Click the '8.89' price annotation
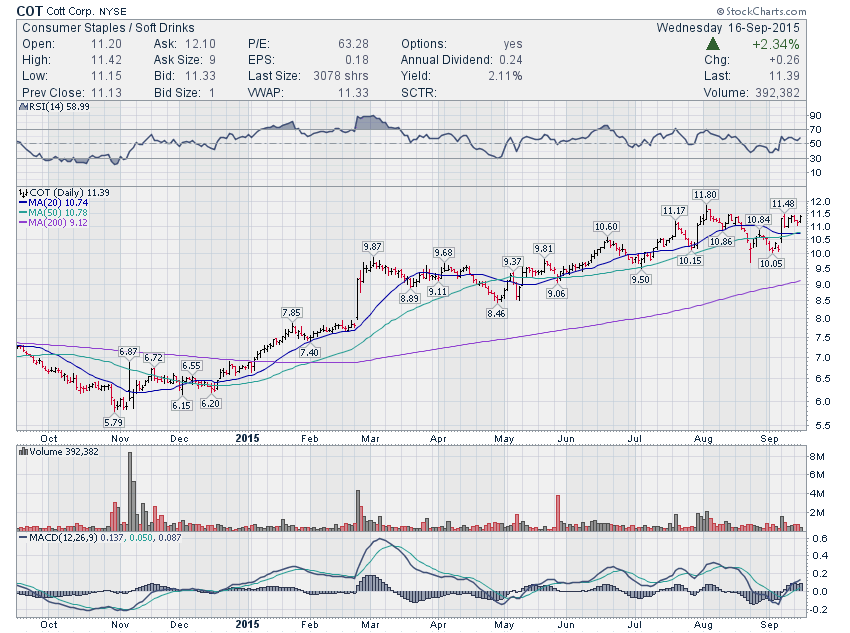850x633 pixels. point(409,299)
